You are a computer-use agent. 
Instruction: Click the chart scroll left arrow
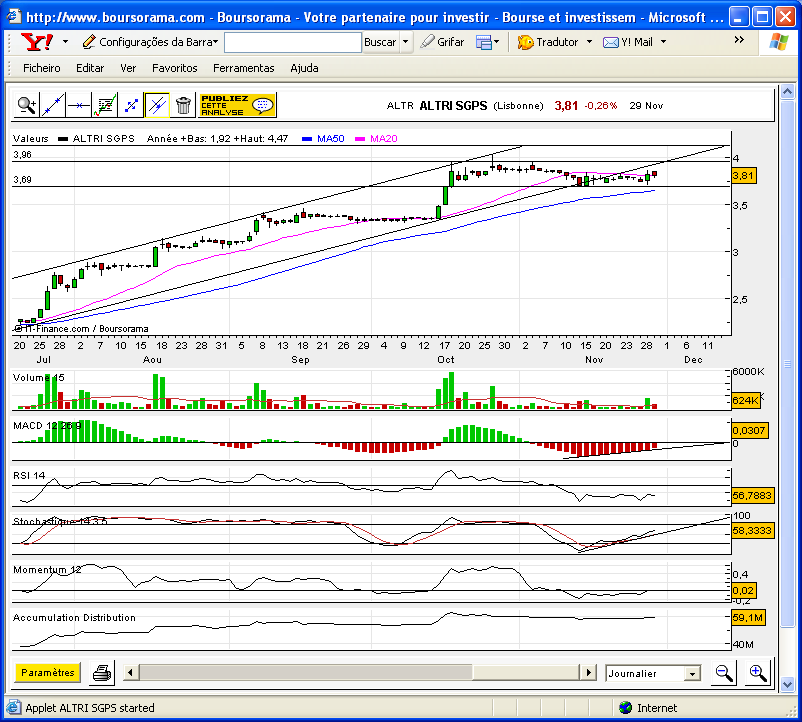click(x=130, y=672)
